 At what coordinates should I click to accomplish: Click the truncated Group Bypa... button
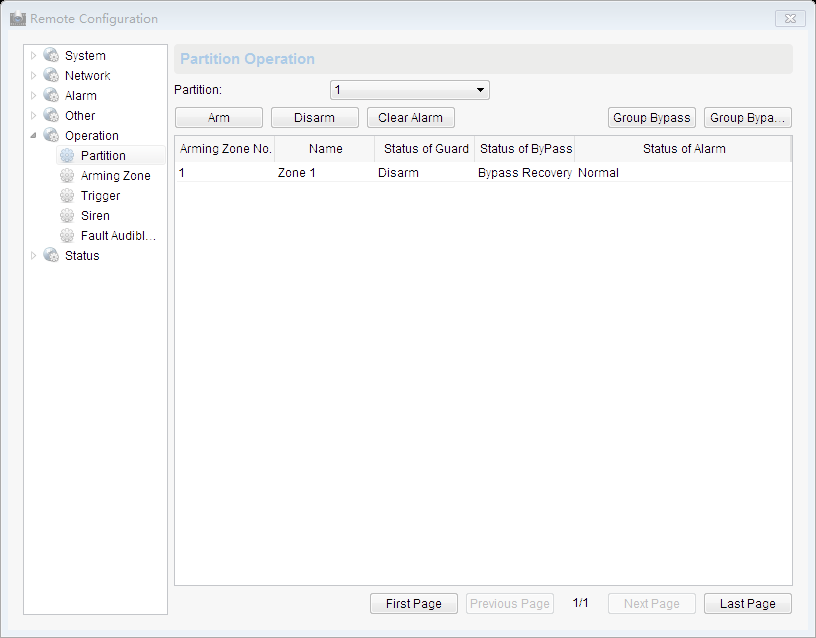(748, 118)
